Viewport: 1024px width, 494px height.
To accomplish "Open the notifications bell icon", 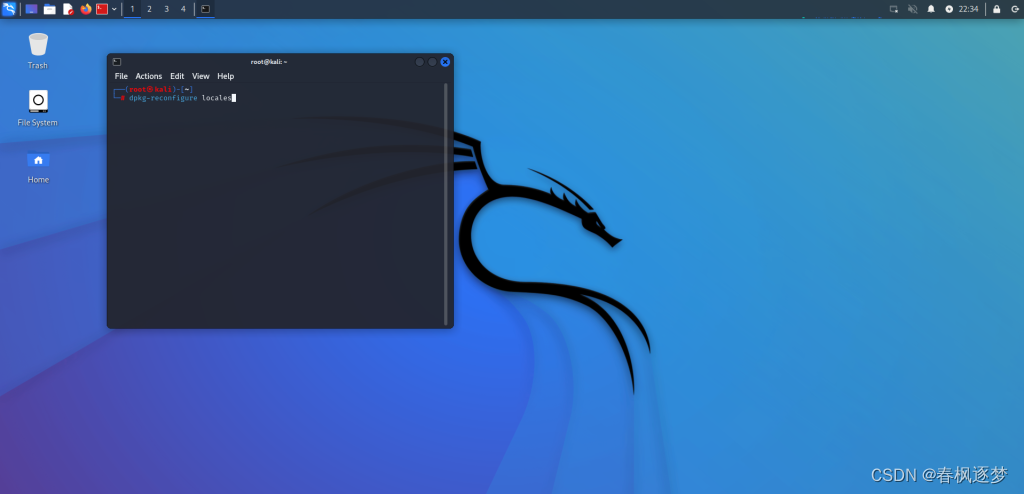I will click(x=931, y=9).
